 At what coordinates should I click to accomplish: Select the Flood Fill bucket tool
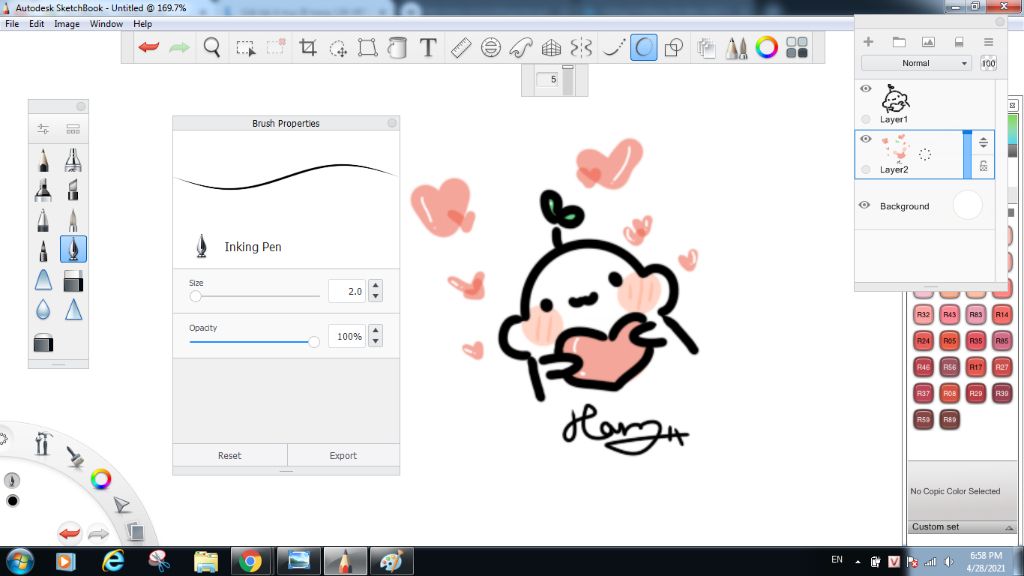(x=397, y=47)
